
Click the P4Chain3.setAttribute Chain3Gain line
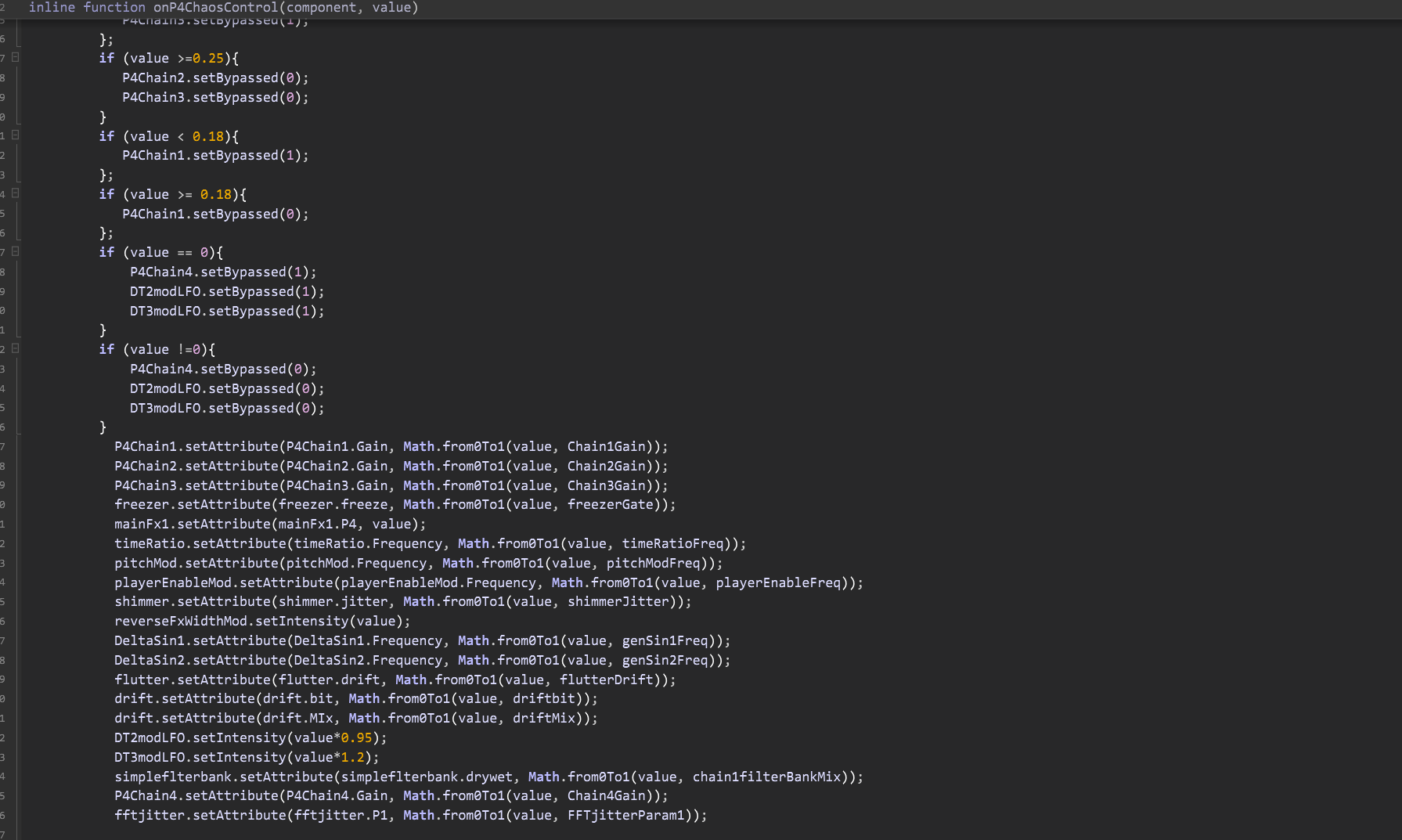coord(391,485)
